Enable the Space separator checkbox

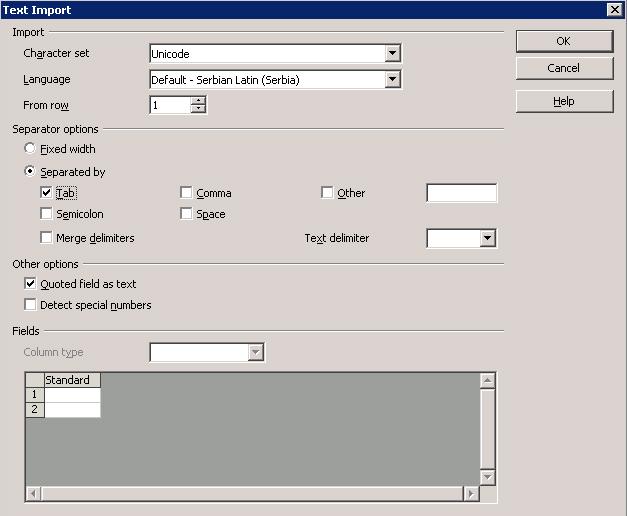click(187, 214)
